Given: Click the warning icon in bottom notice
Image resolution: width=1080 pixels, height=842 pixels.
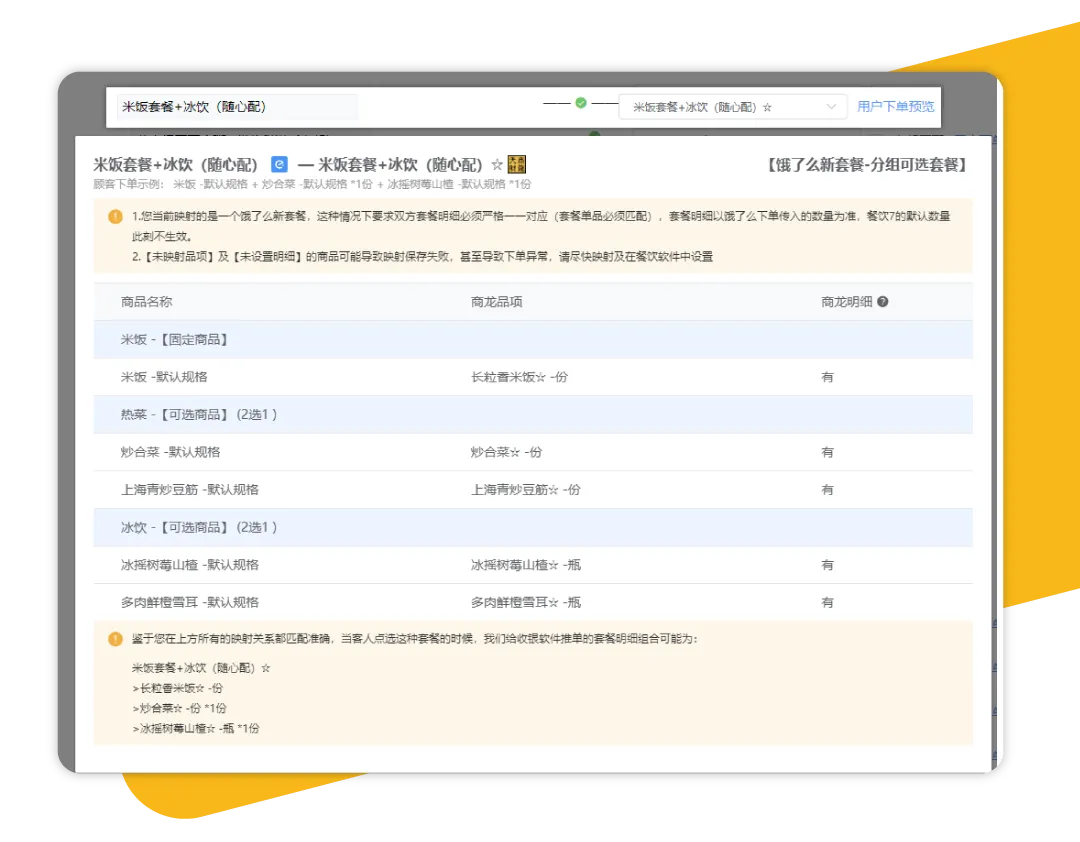Looking at the screenshot, I should [x=115, y=639].
